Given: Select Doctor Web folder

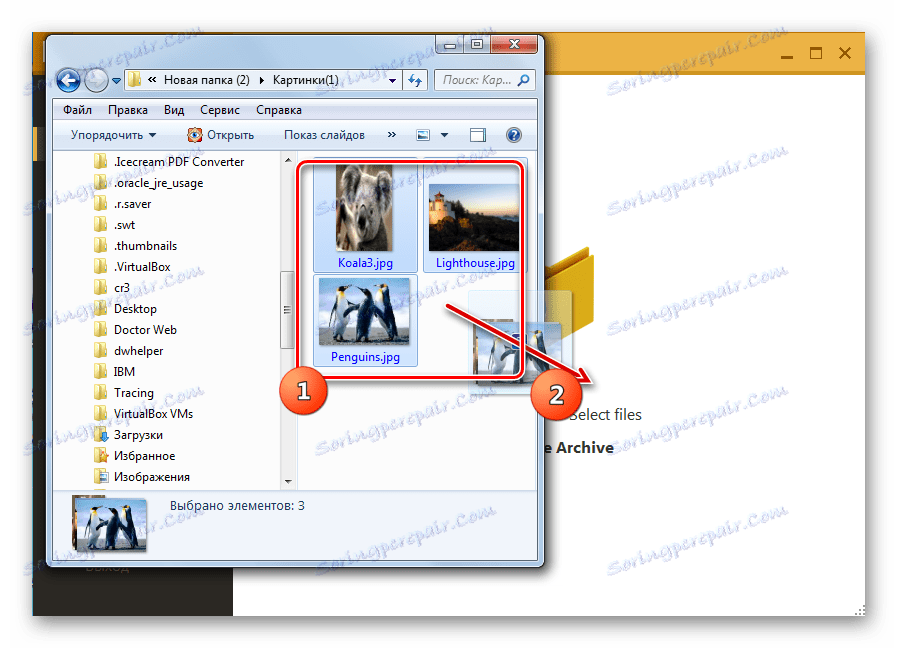Looking at the screenshot, I should click(x=145, y=330).
